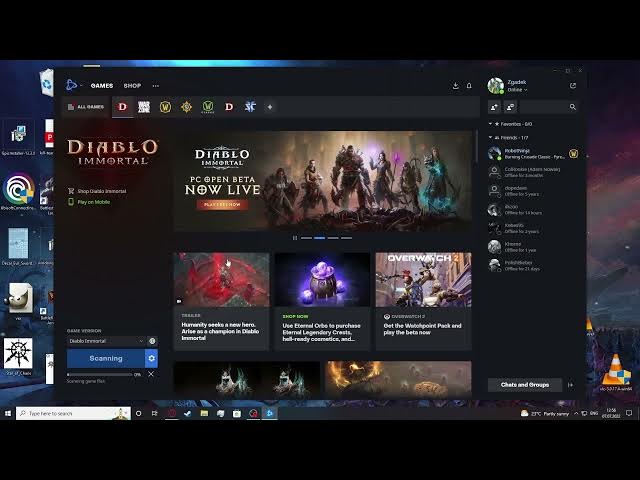The image size is (640, 480).
Task: Click the Scanning button
Action: coord(106,358)
